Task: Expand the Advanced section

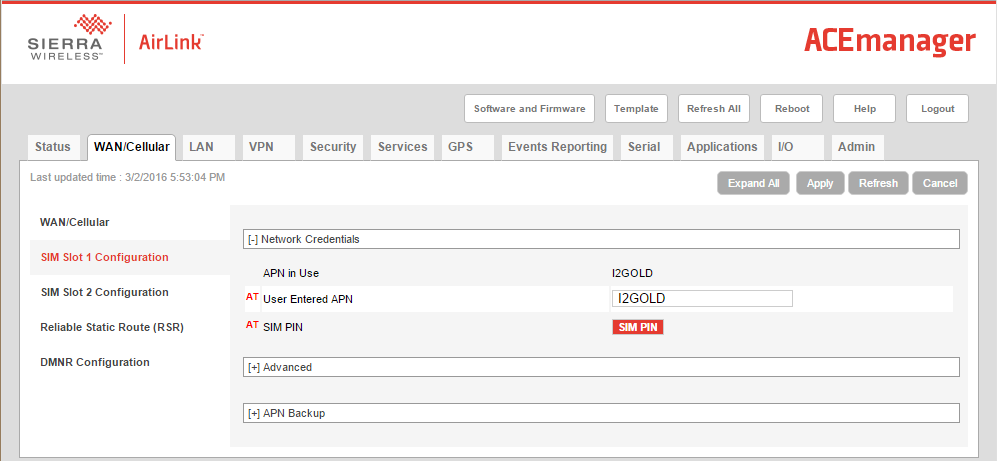Action: pos(602,367)
